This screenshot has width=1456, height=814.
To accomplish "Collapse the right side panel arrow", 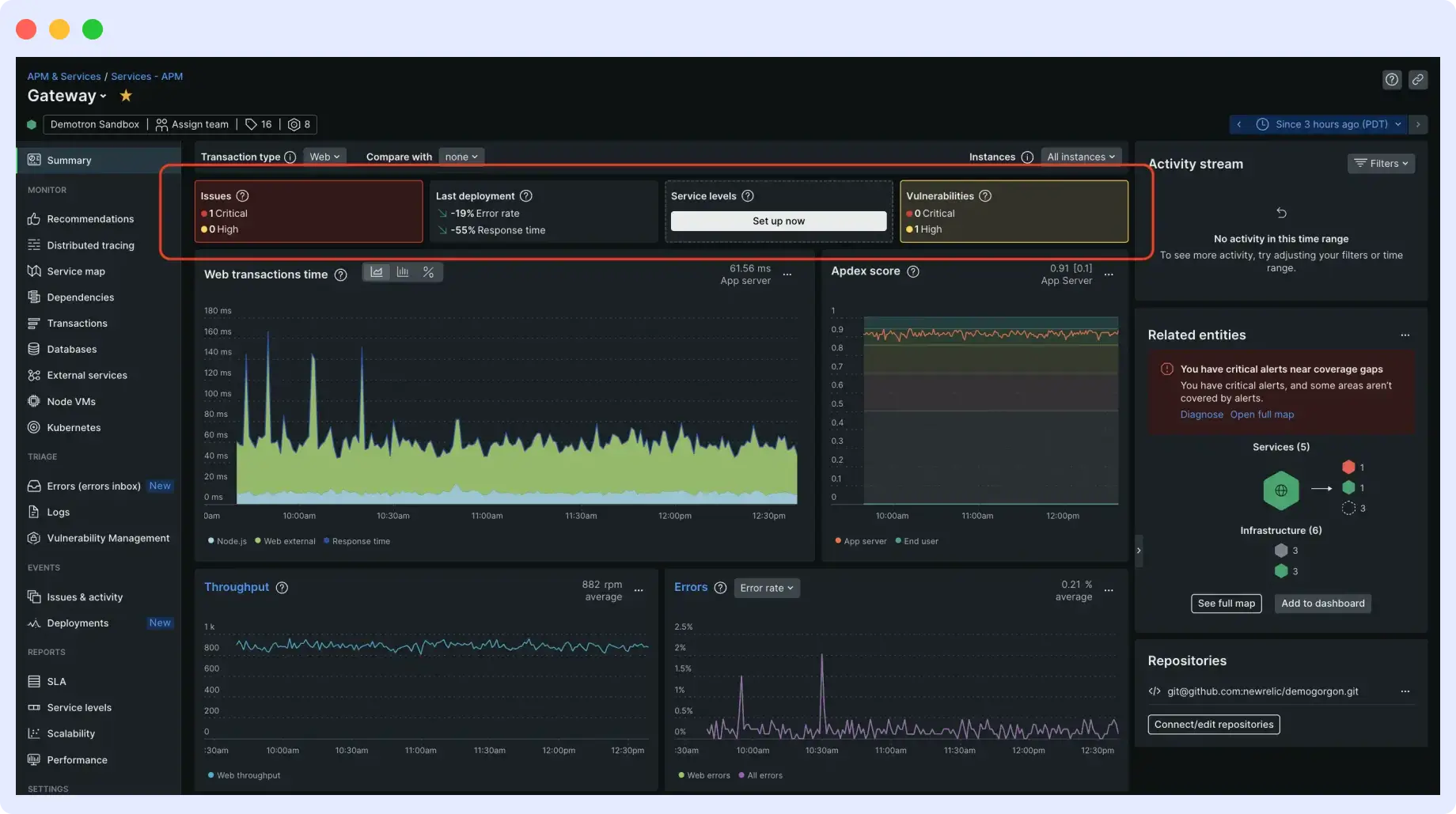I will (1139, 551).
